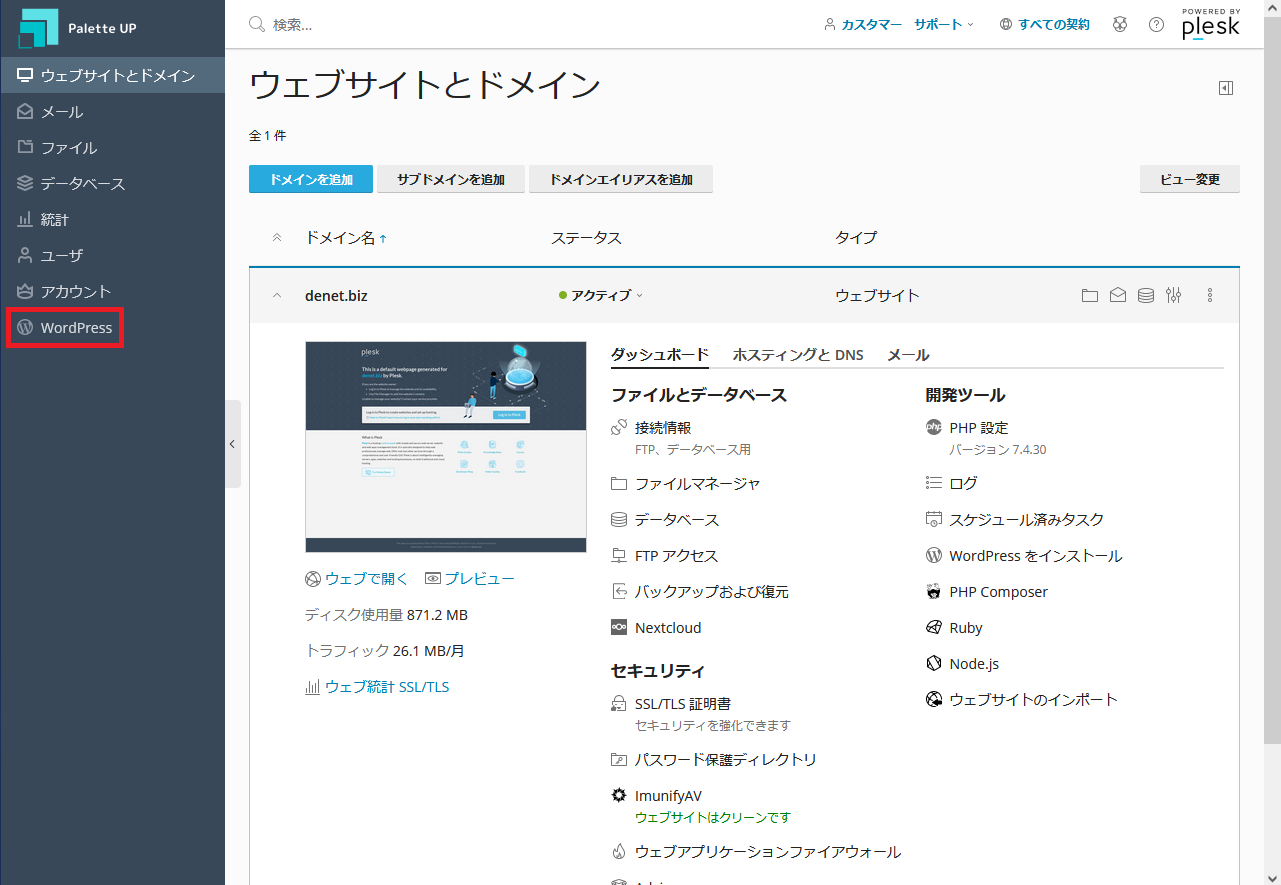Screen dimensions: 1281x885
Task: Collapse the left sidebar handle
Action: [x=232, y=444]
